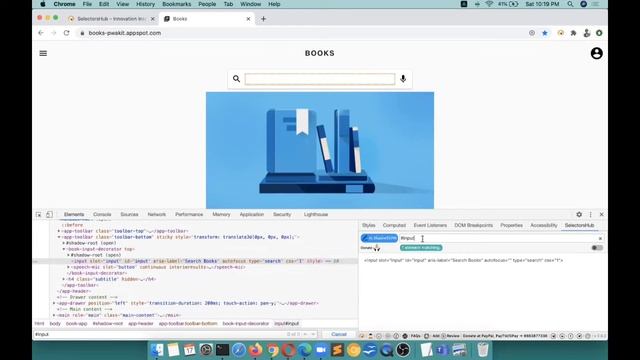This screenshot has width=640, height=360.
Task: Click the DevTools find bar containing #input
Action: 159,334
